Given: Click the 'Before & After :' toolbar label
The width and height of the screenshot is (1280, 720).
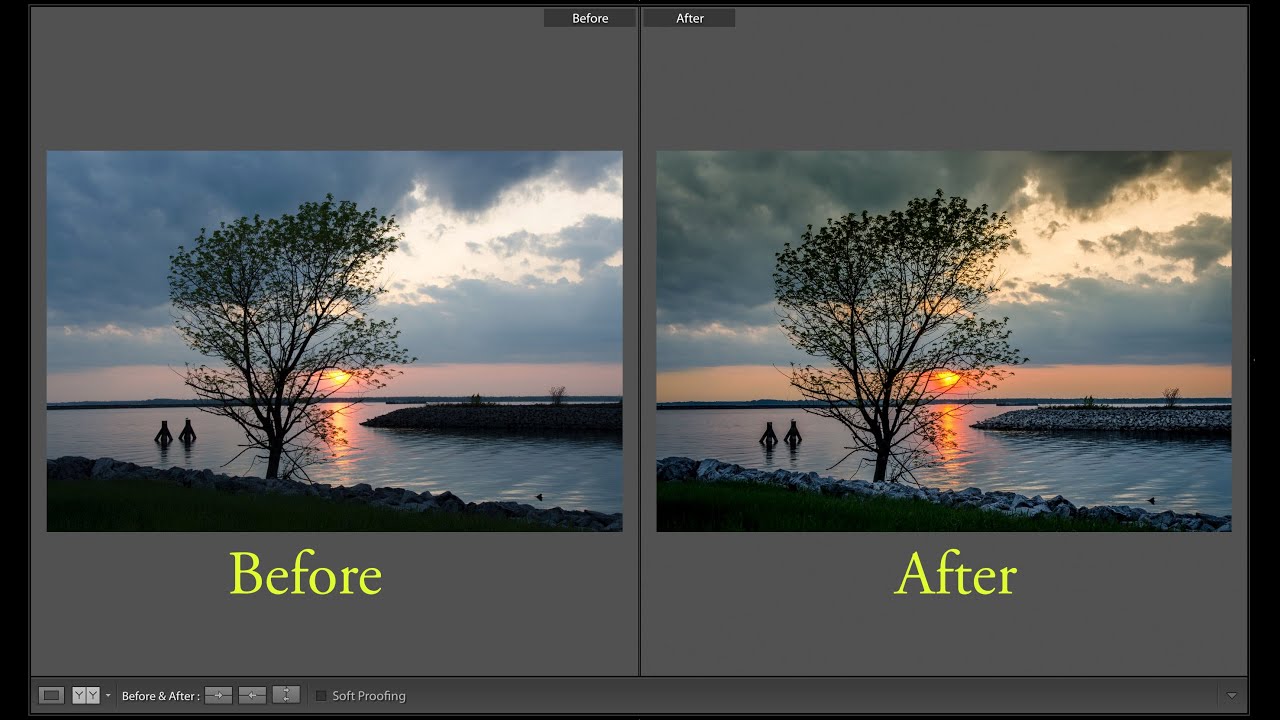Looking at the screenshot, I should (161, 696).
